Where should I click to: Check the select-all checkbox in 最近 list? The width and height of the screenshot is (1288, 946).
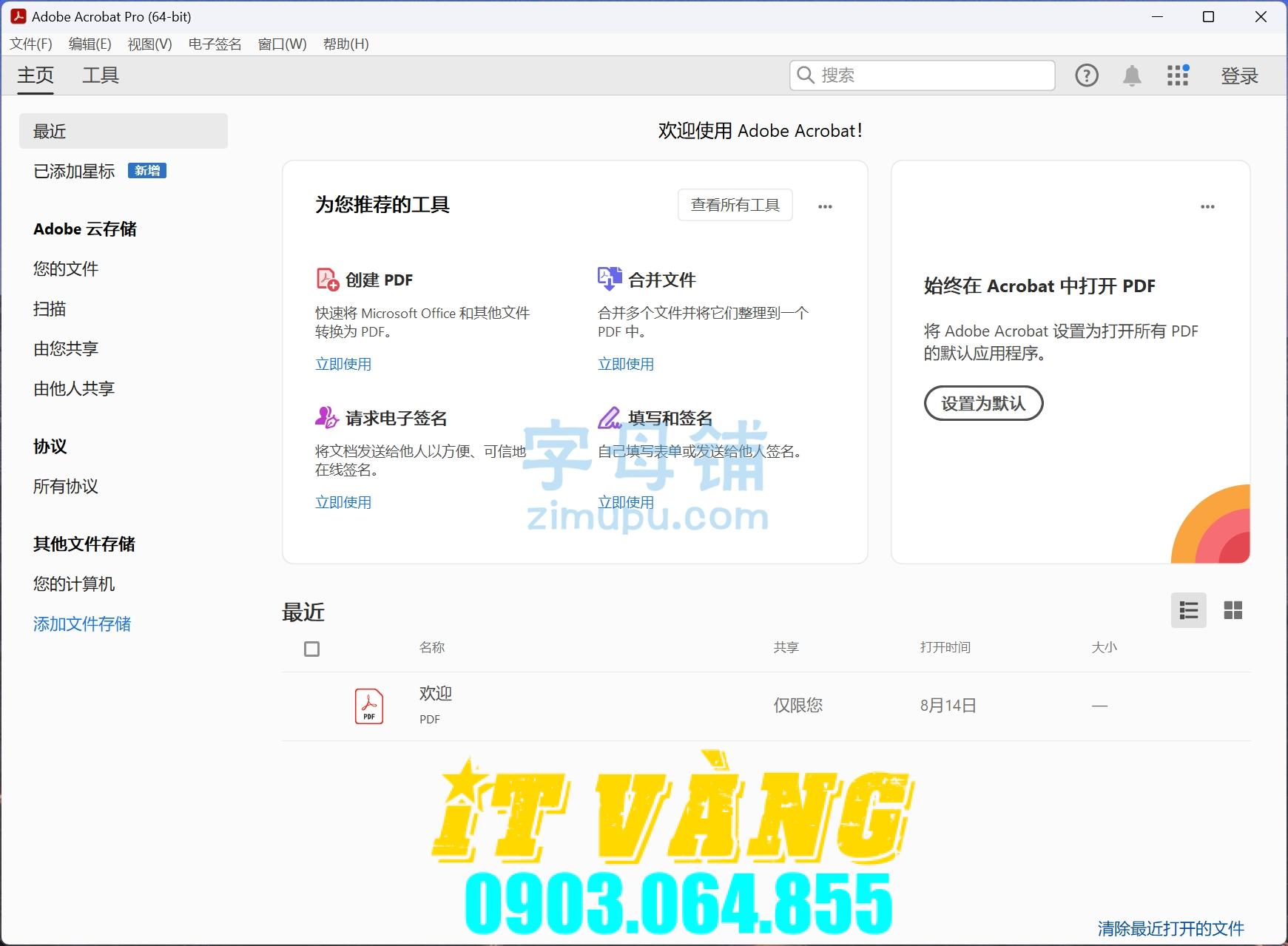pyautogui.click(x=311, y=648)
